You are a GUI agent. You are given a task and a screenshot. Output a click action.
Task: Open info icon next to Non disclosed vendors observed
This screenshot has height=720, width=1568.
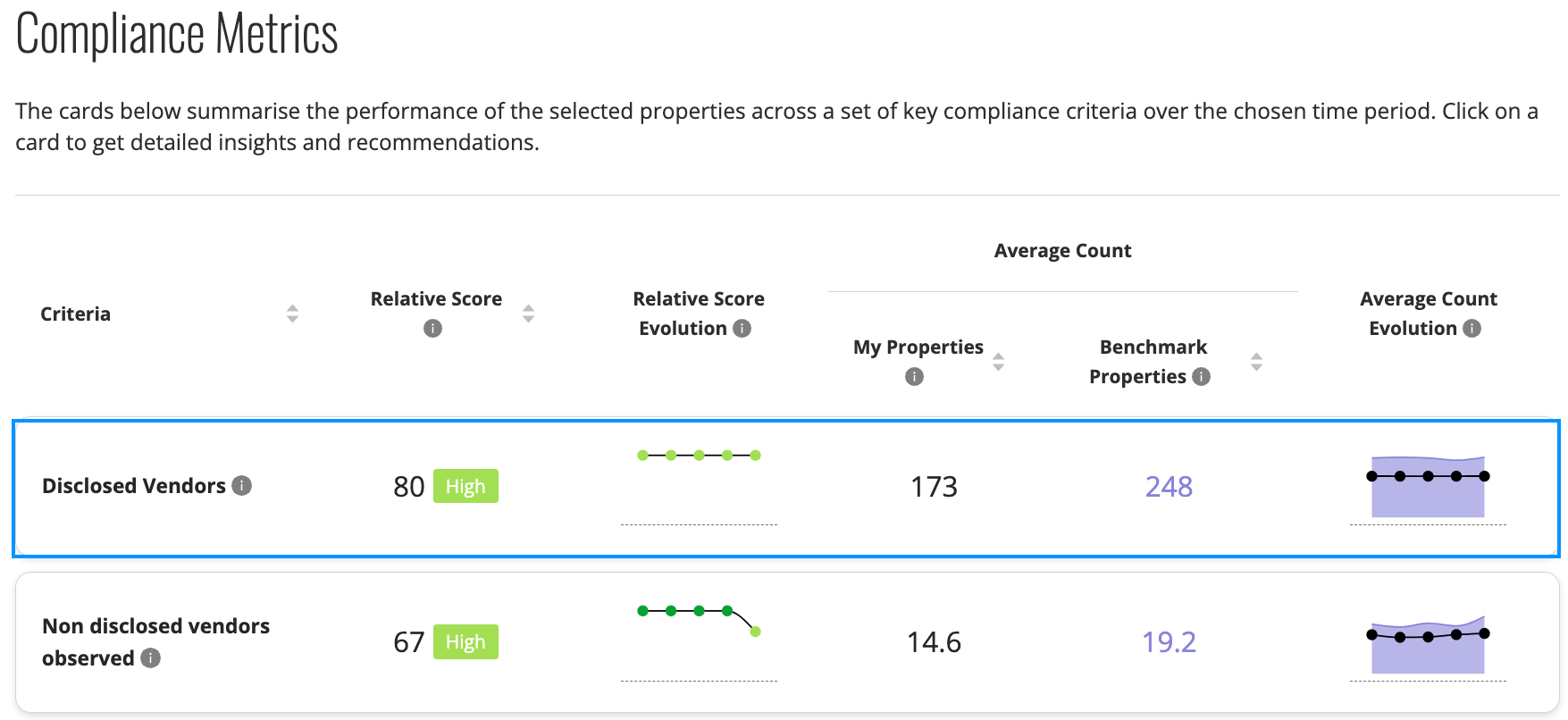(x=151, y=658)
